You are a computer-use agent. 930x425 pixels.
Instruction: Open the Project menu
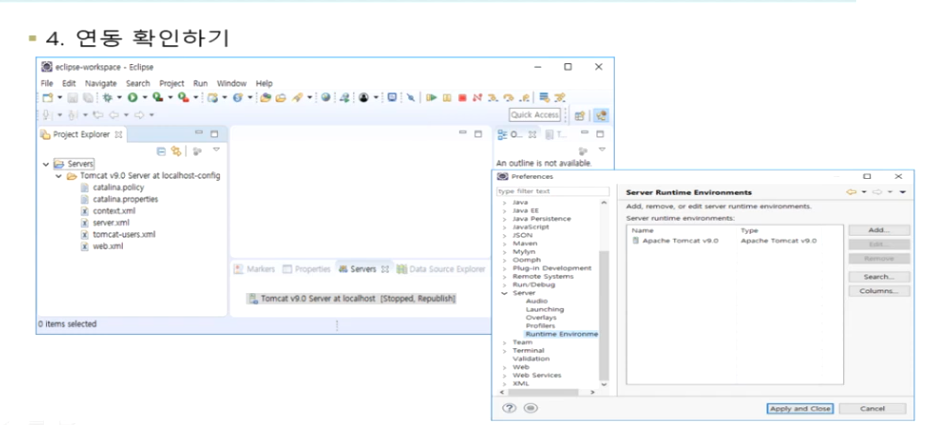(x=171, y=84)
